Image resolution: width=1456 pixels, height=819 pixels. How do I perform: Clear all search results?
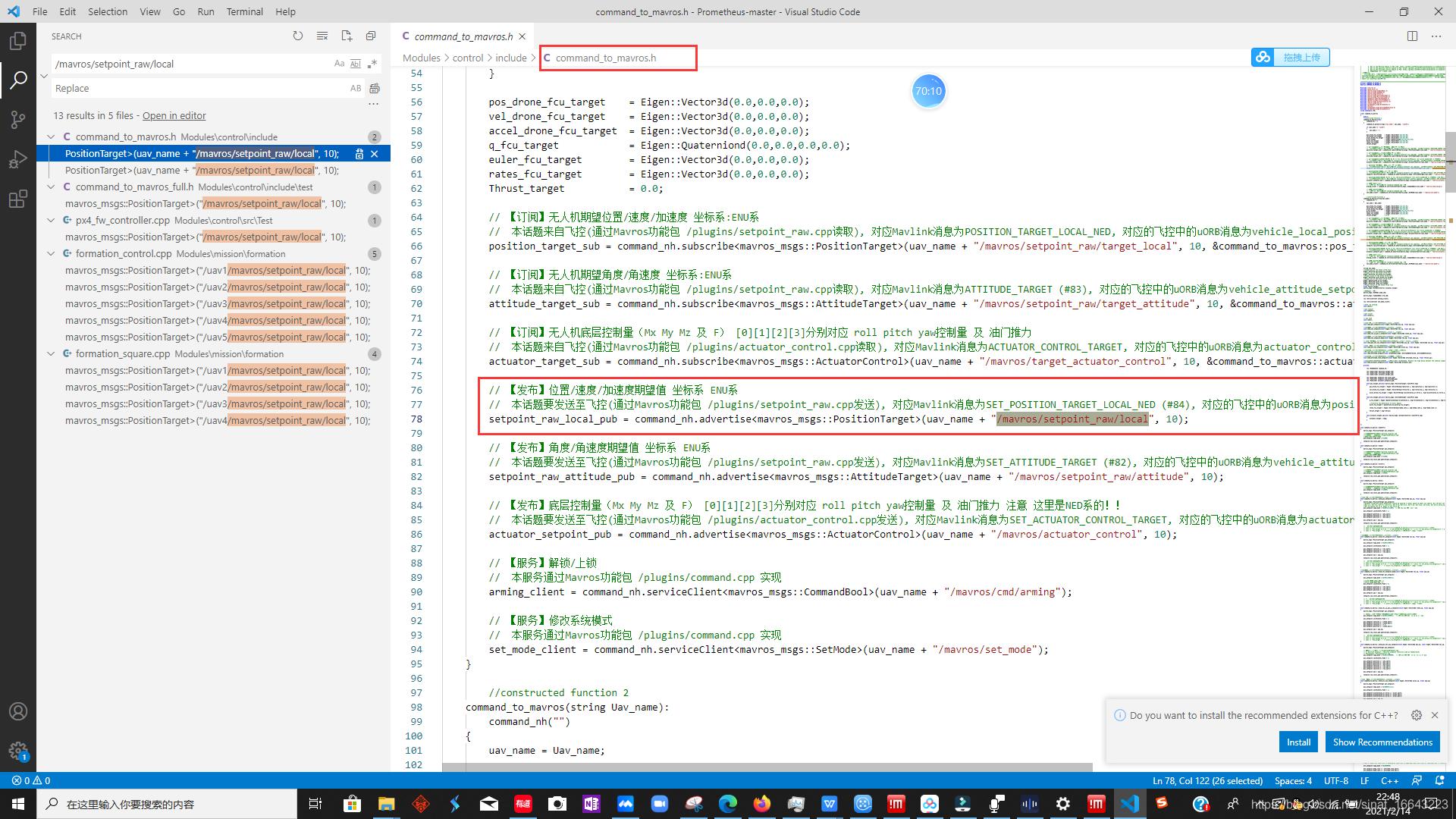pyautogui.click(x=322, y=36)
